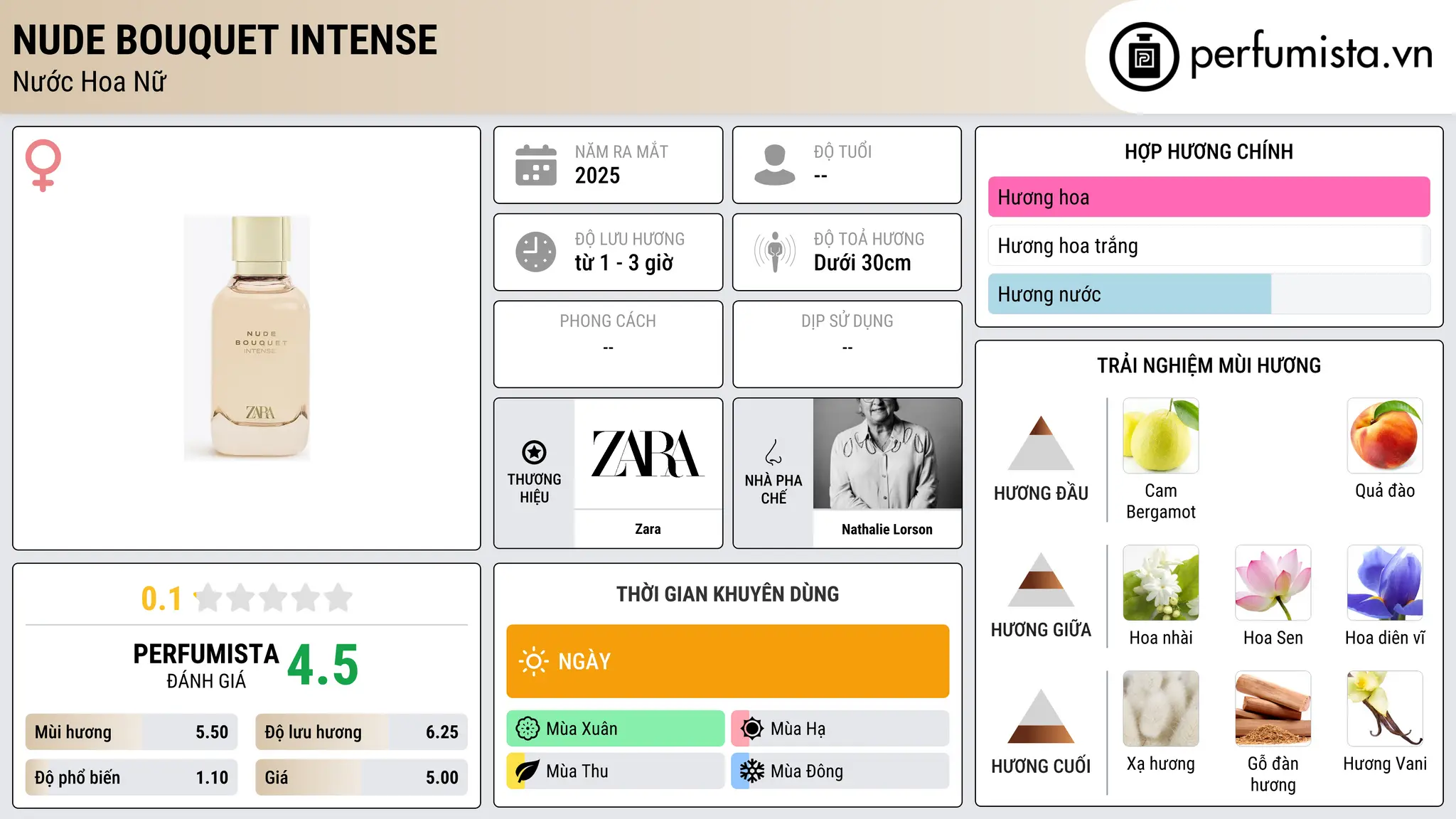Click the sun icon next to Ngày

click(533, 661)
